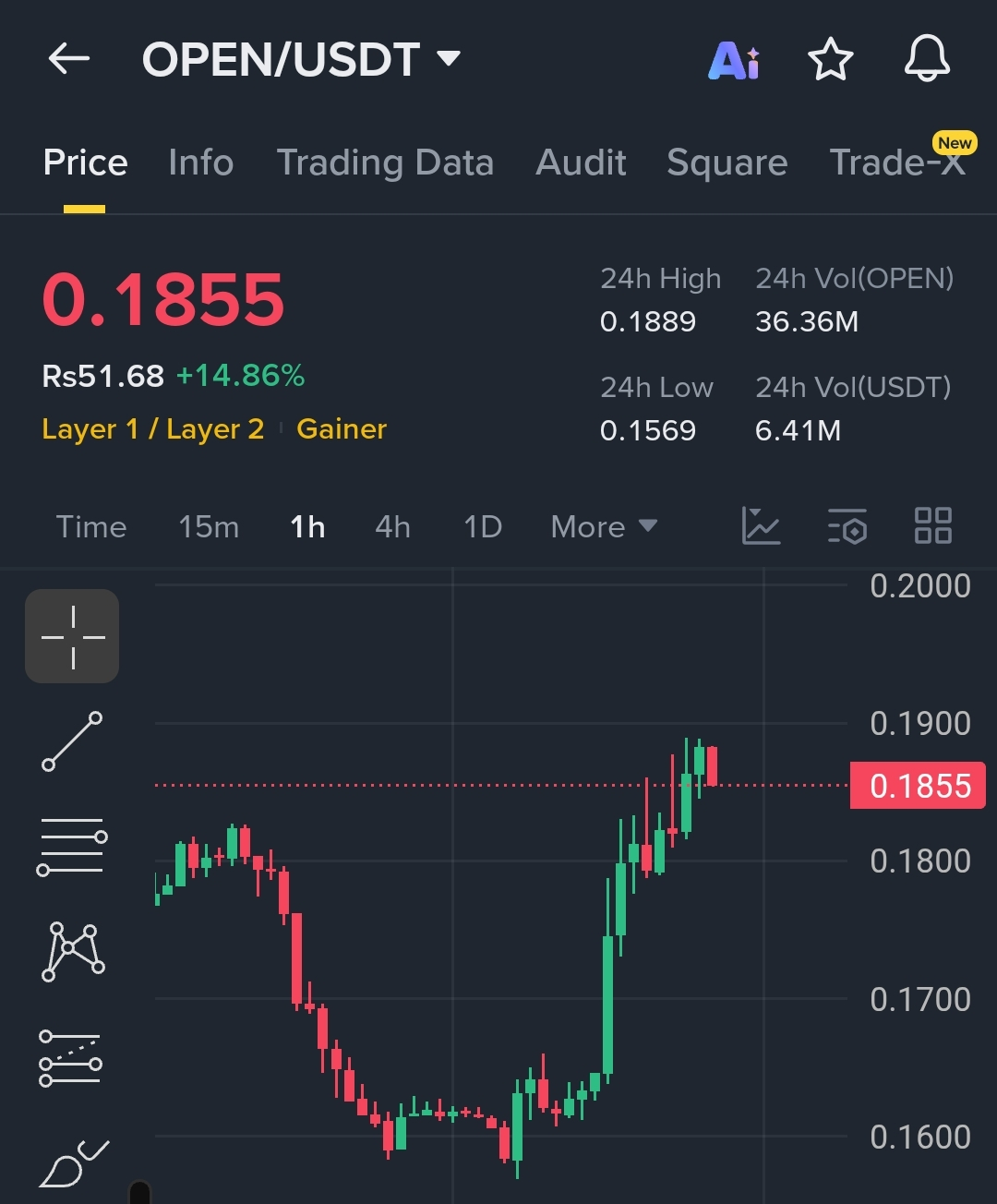This screenshot has height=1204, width=997.
Task: Switch to the Info tab
Action: (201, 163)
